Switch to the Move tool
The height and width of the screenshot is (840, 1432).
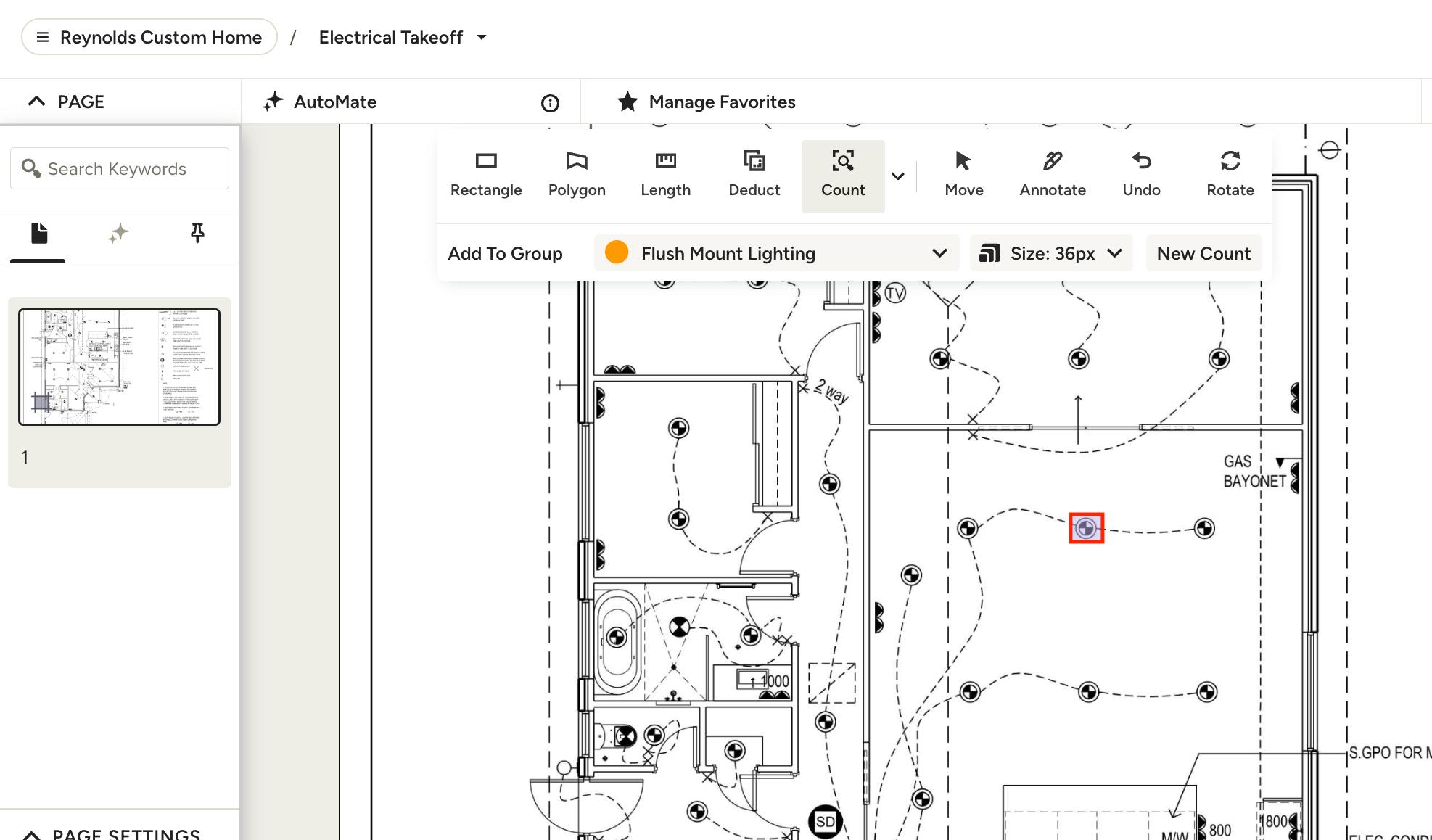(x=963, y=175)
